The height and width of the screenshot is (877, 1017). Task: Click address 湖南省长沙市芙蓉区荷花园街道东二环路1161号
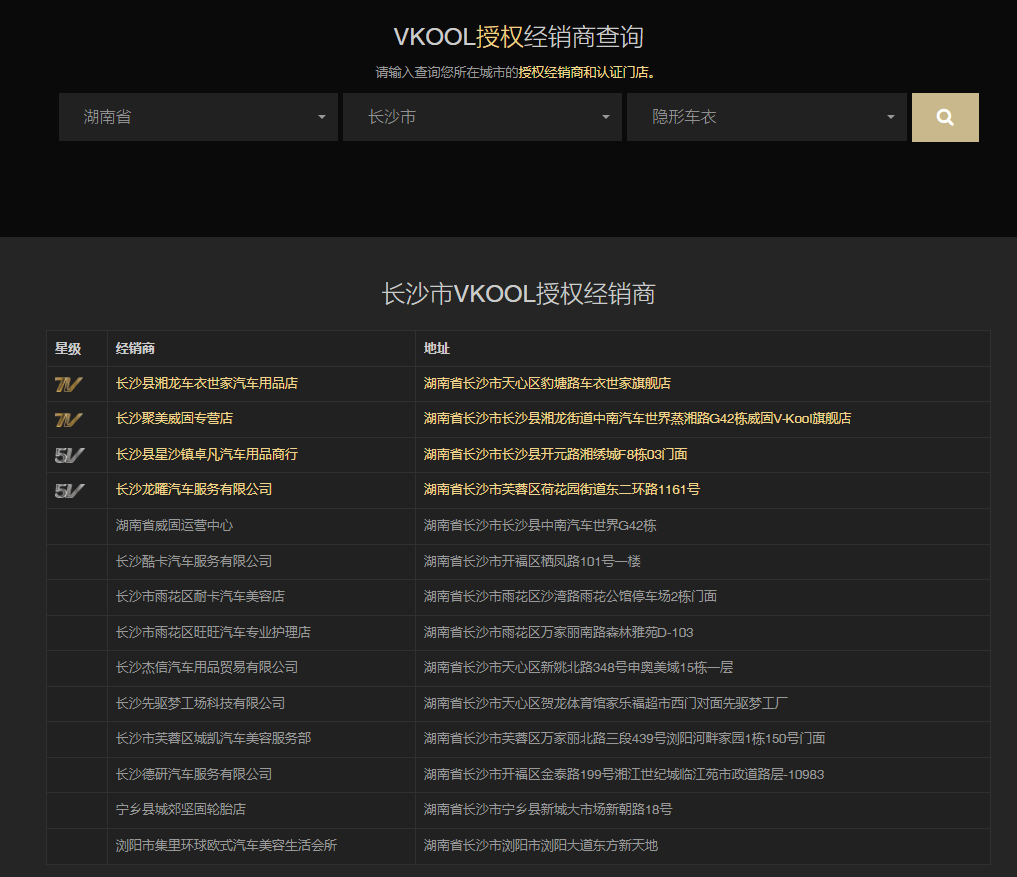pyautogui.click(x=561, y=489)
